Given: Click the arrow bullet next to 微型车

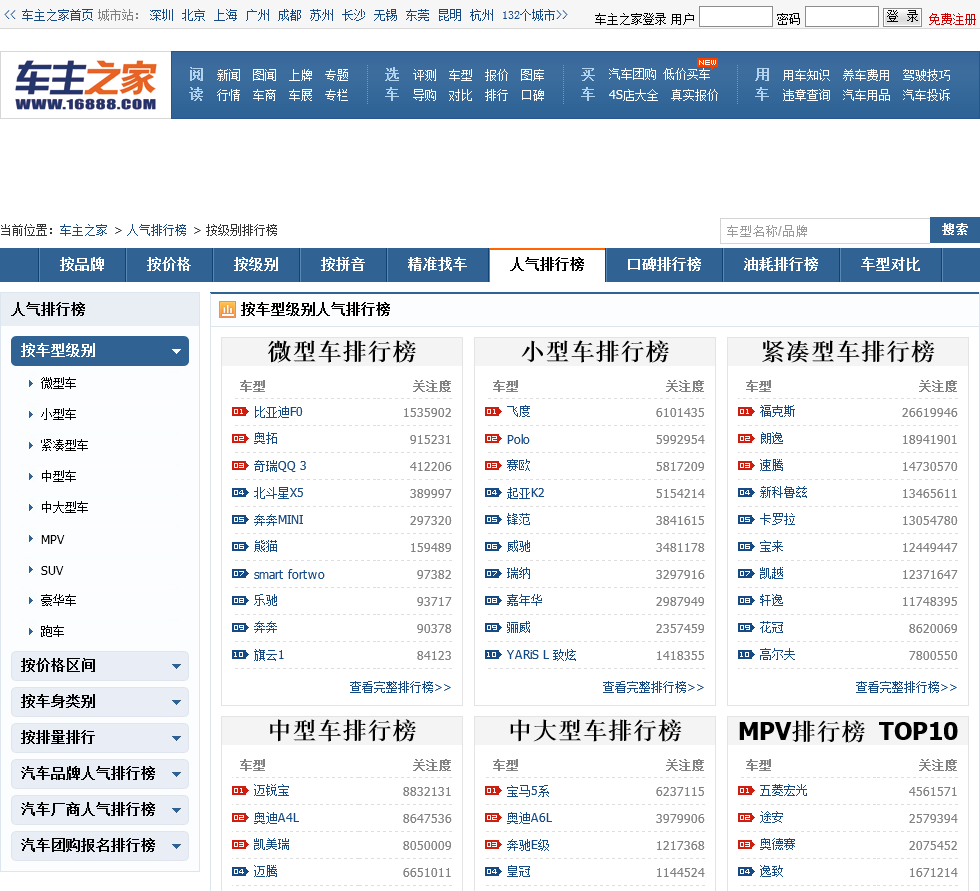Looking at the screenshot, I should pos(31,383).
